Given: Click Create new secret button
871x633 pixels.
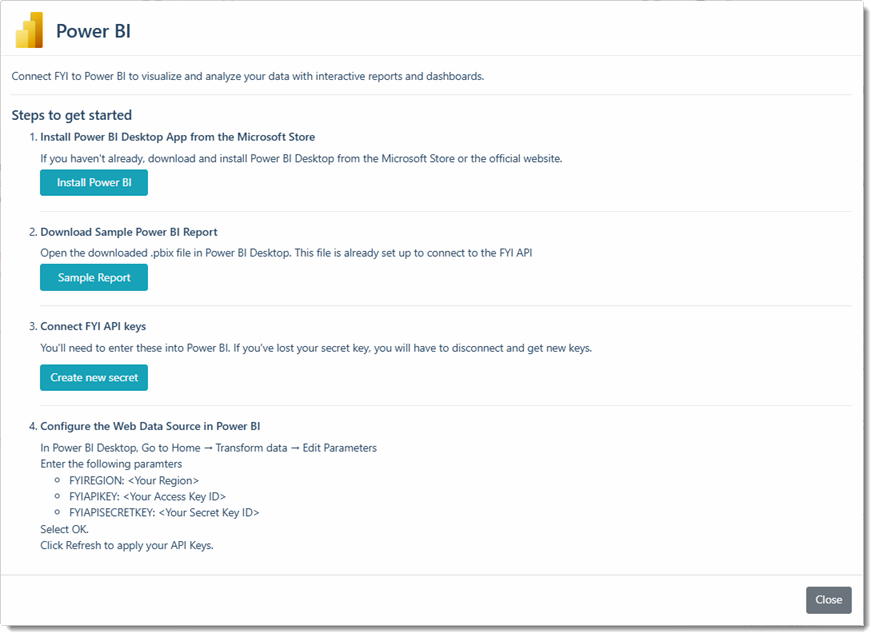Looking at the screenshot, I should click(x=94, y=378).
